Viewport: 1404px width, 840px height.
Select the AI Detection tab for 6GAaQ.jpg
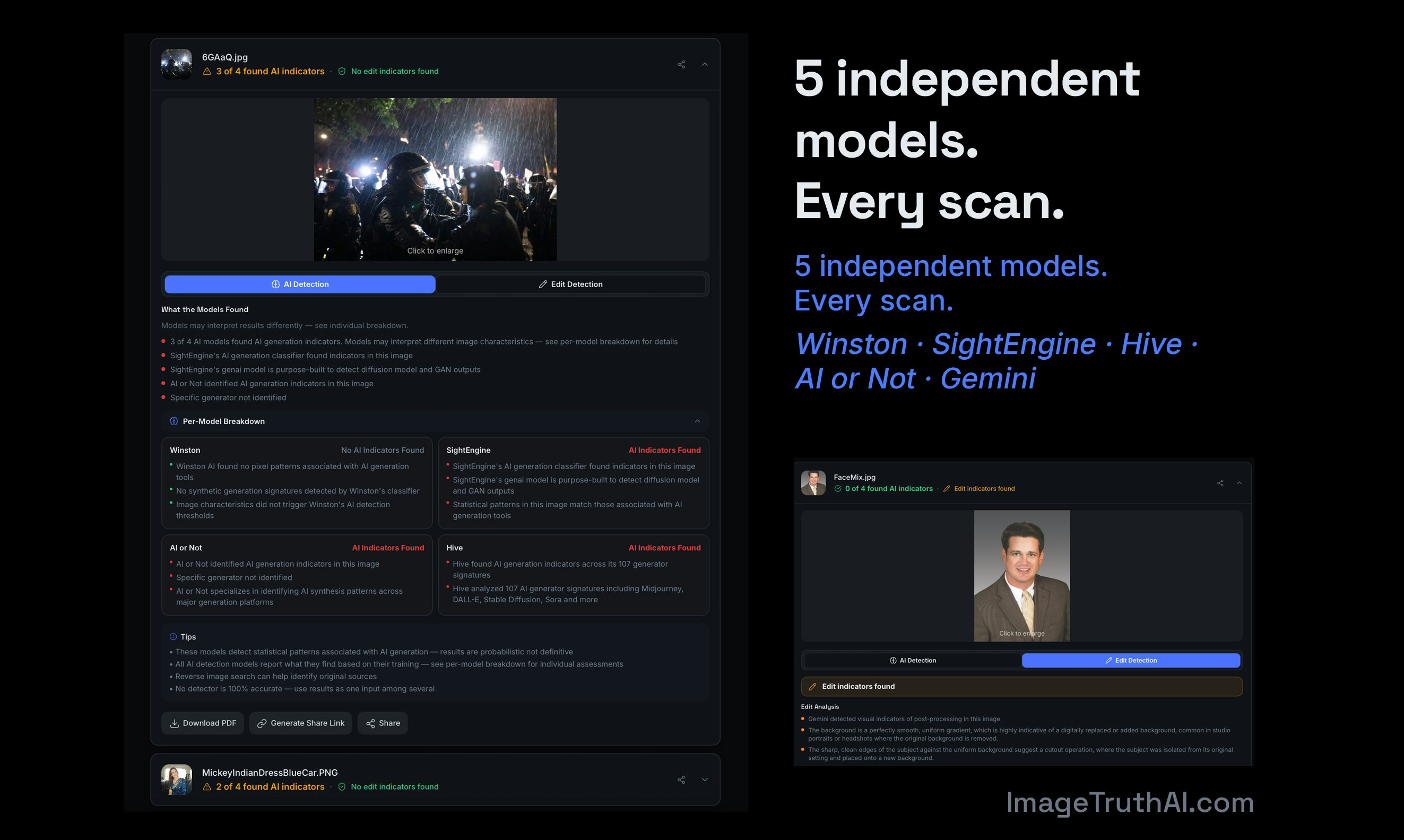(x=300, y=284)
